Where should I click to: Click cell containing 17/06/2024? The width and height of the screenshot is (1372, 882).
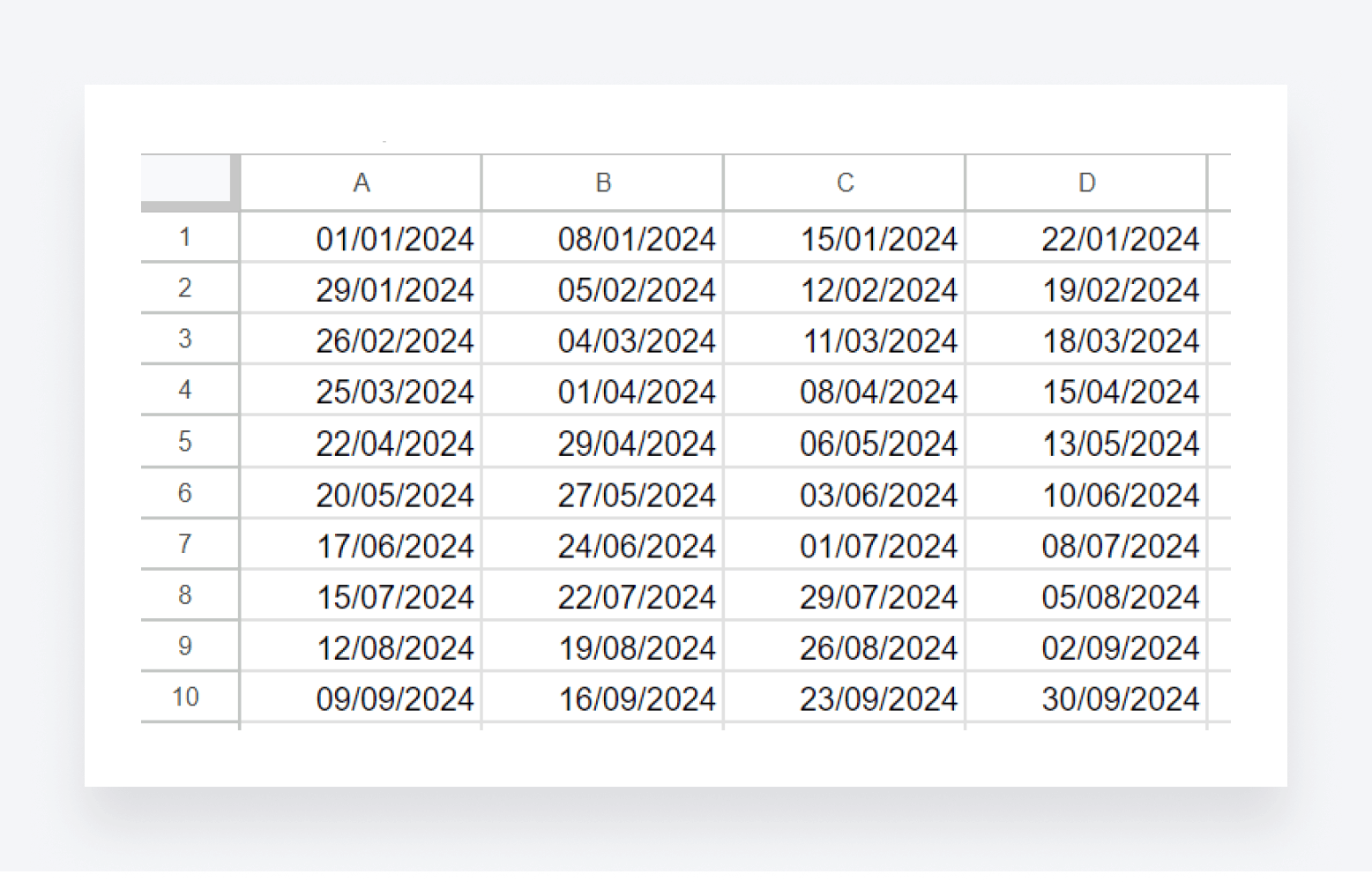tap(361, 543)
